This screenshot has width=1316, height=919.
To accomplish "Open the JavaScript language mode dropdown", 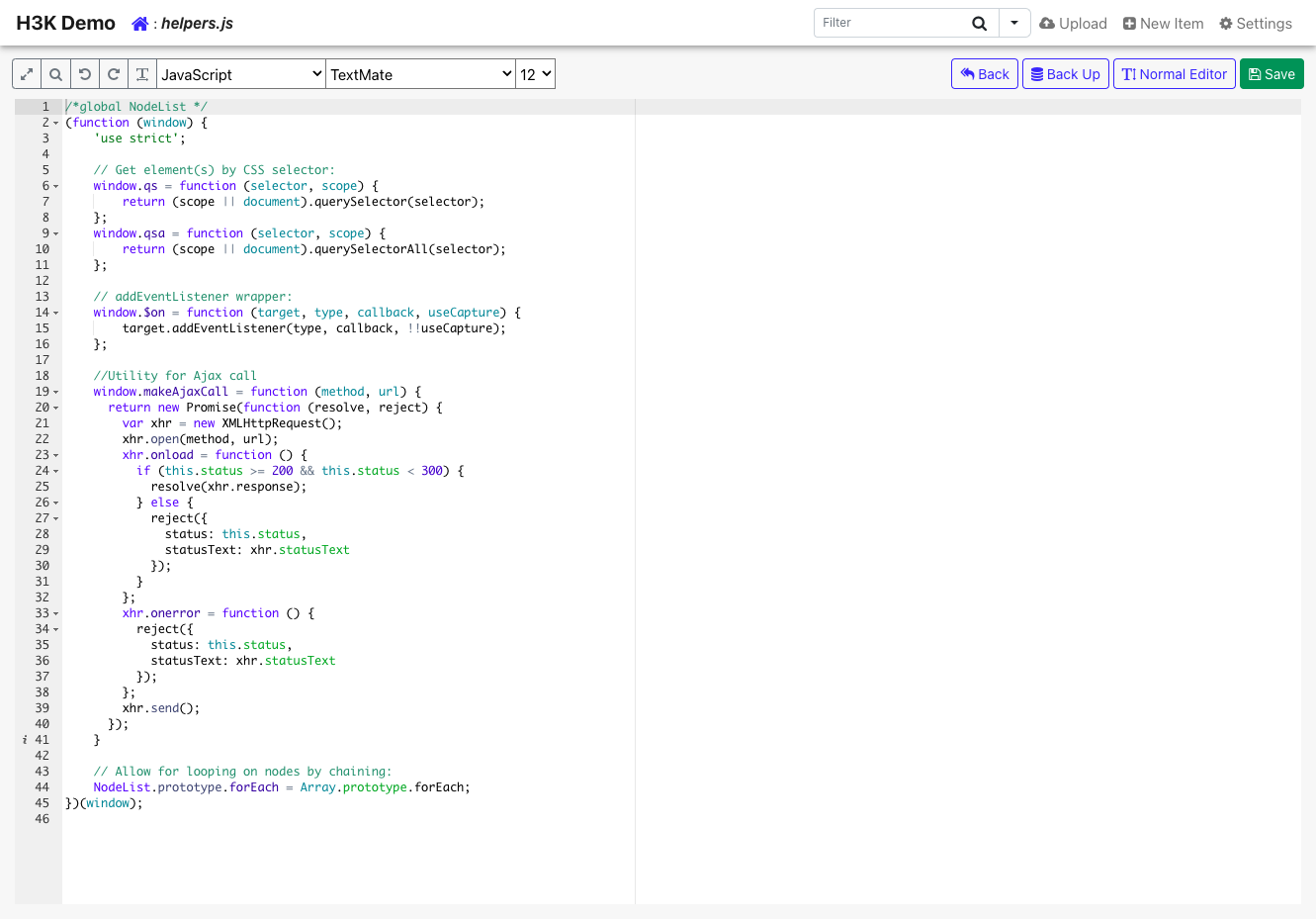I will pos(241,74).
